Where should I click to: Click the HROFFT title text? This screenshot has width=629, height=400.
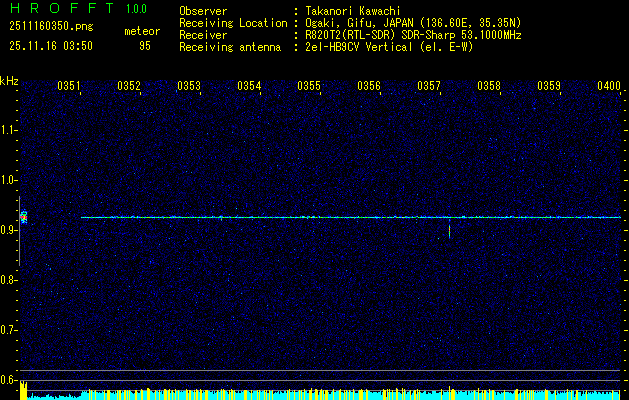[x=62, y=8]
